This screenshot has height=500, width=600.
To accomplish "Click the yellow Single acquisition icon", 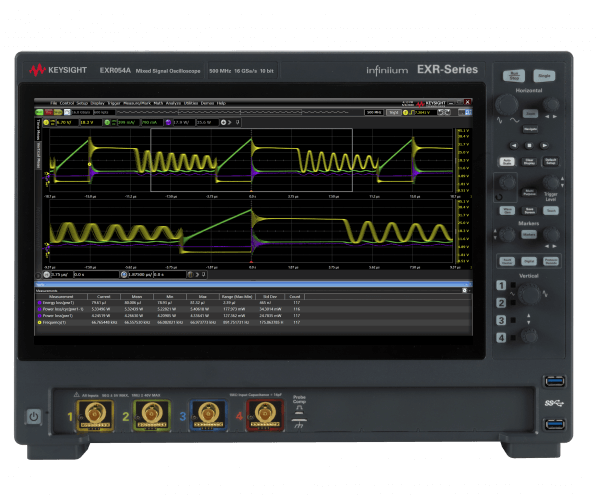I will click(58, 112).
